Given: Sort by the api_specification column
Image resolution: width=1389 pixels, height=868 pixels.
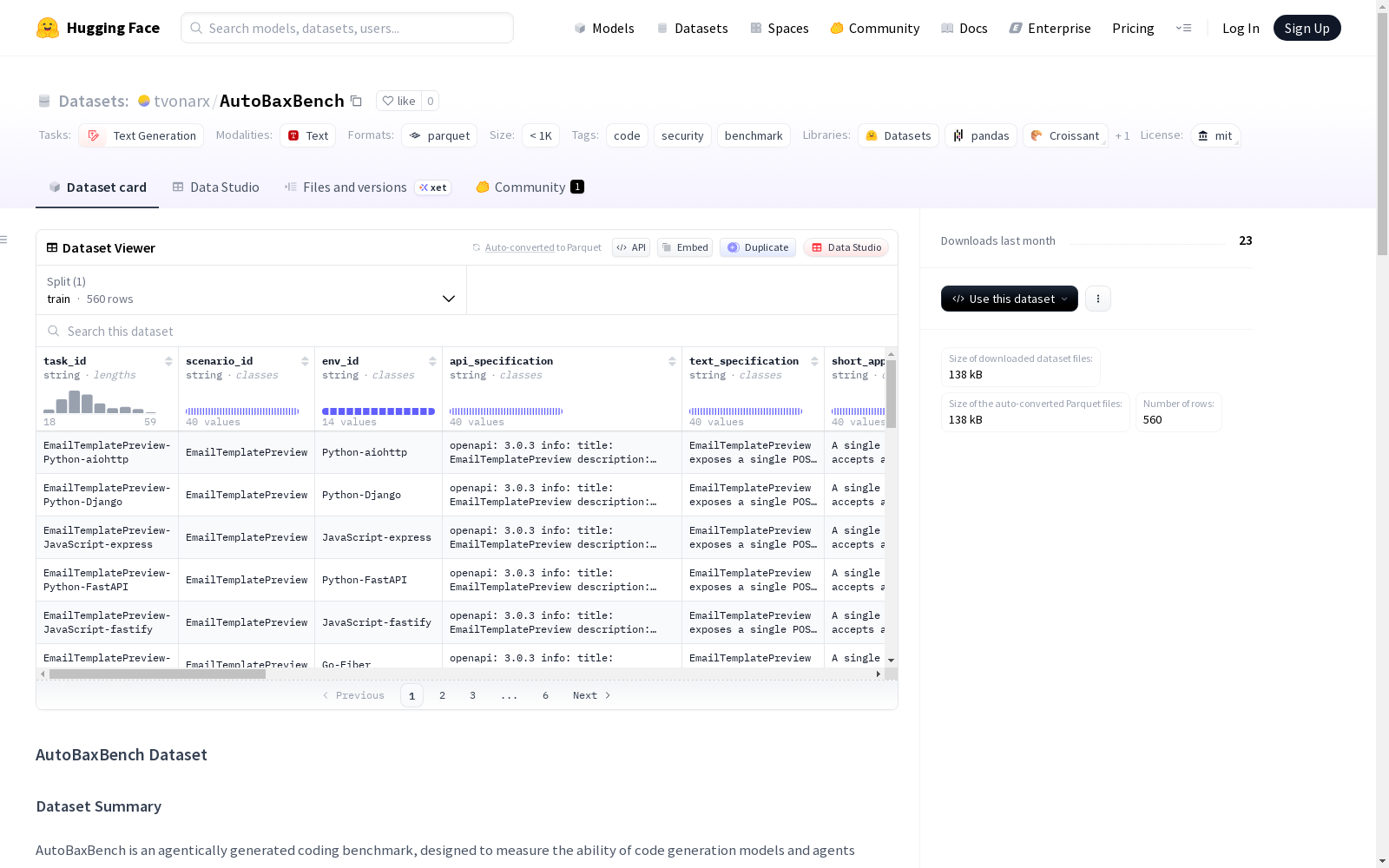Looking at the screenshot, I should point(672,361).
